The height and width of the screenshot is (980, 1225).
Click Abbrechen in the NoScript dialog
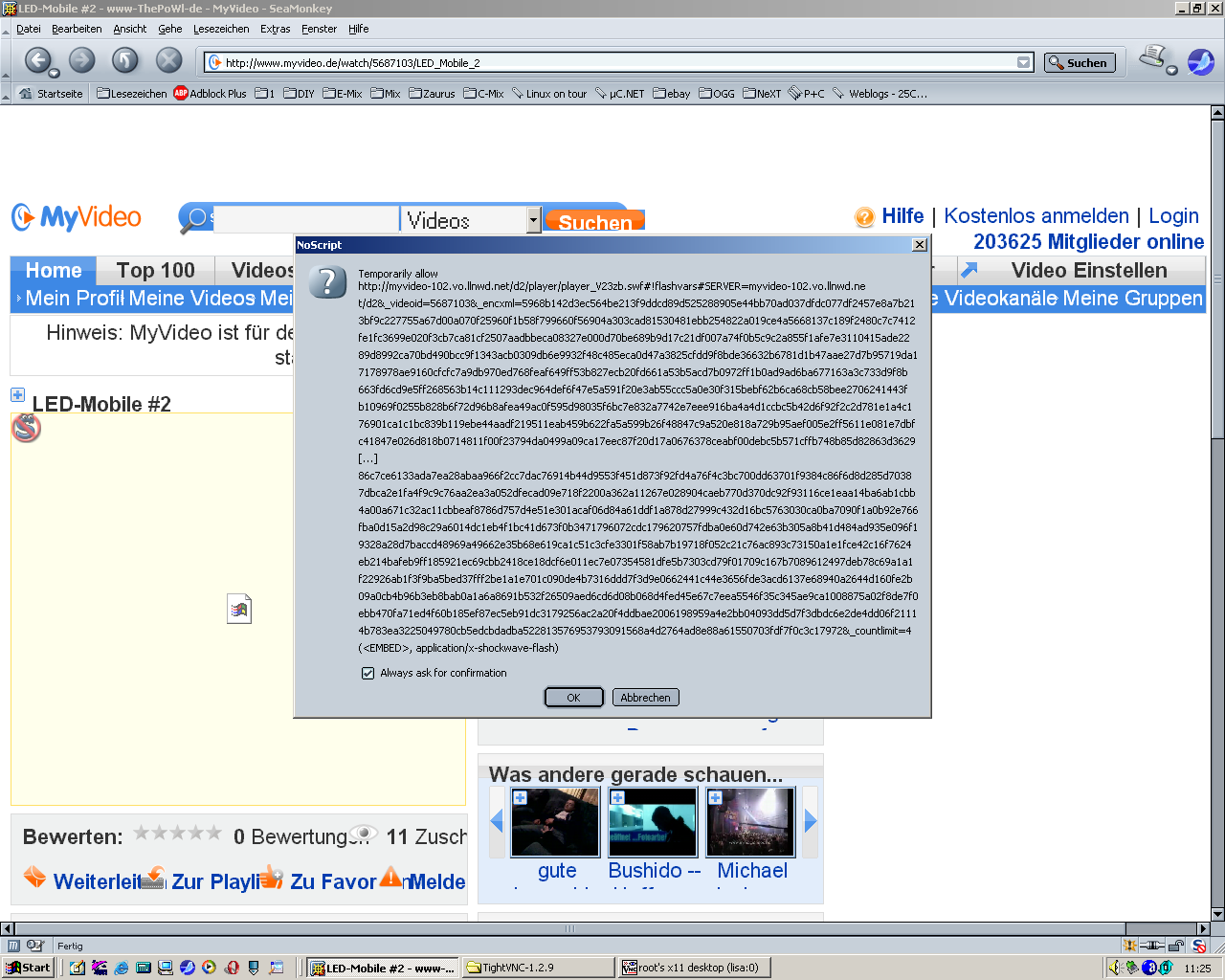click(645, 698)
